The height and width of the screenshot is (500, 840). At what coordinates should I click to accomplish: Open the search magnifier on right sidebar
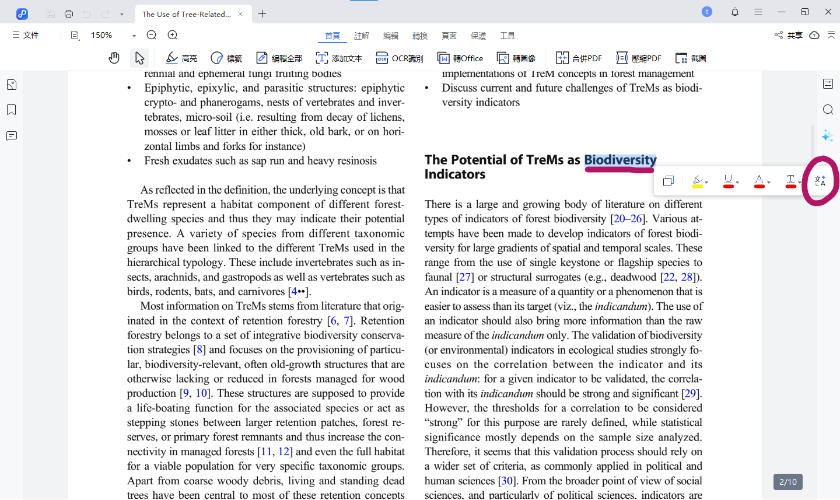[828, 110]
